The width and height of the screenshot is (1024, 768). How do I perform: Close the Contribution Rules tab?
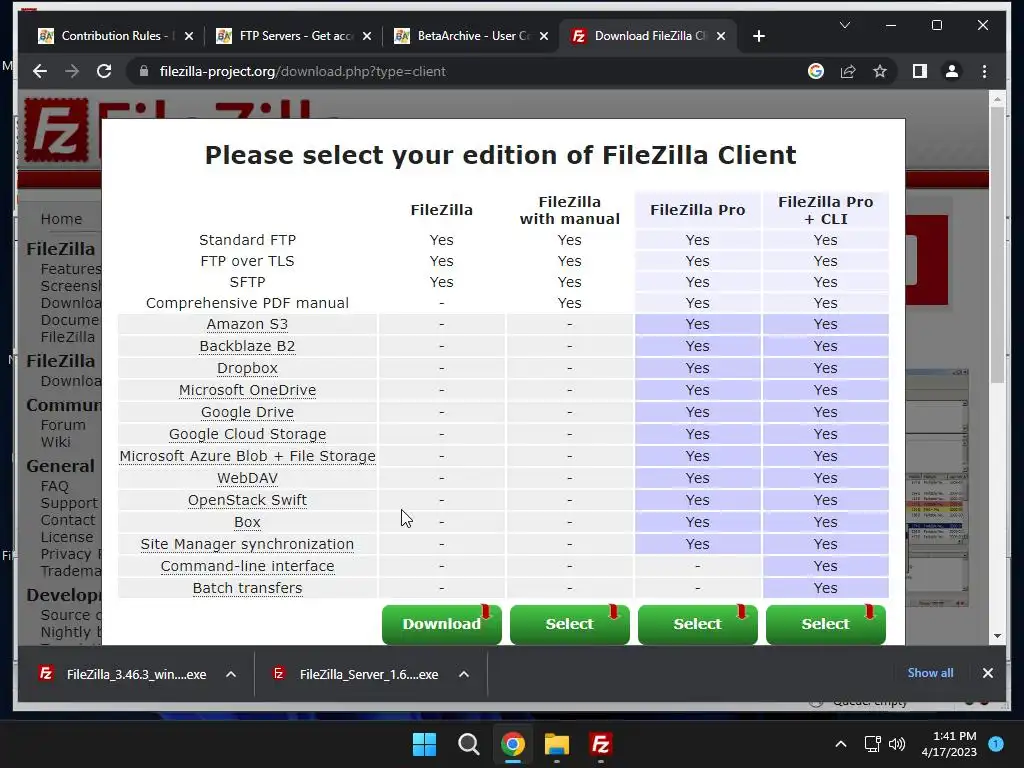tap(189, 36)
